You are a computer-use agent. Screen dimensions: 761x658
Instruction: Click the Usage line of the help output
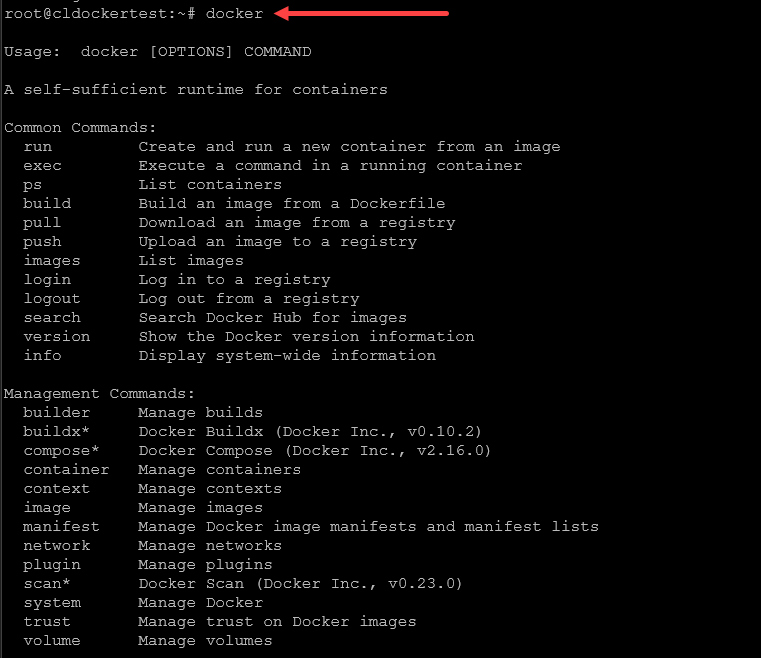tap(158, 51)
